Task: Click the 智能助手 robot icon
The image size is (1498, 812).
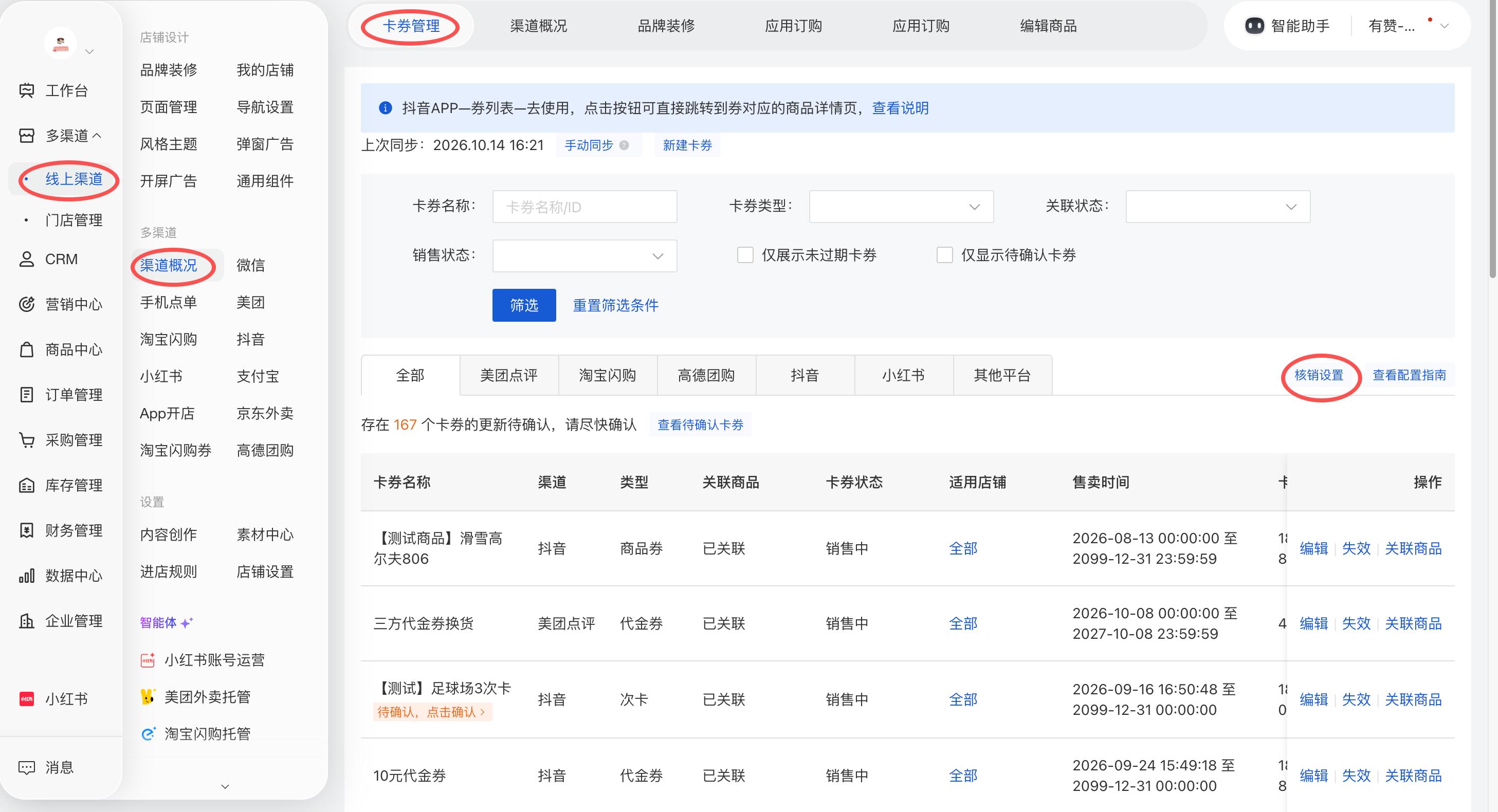Action: 1254,26
